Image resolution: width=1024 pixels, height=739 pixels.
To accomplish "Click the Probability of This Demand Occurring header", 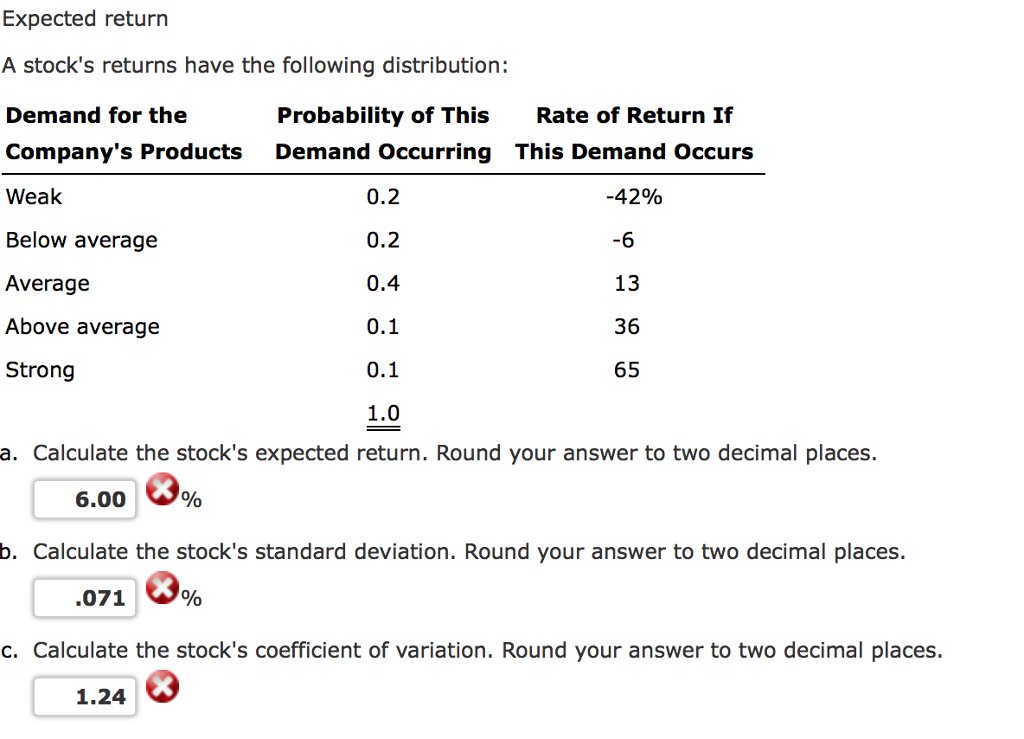I will pyautogui.click(x=383, y=133).
